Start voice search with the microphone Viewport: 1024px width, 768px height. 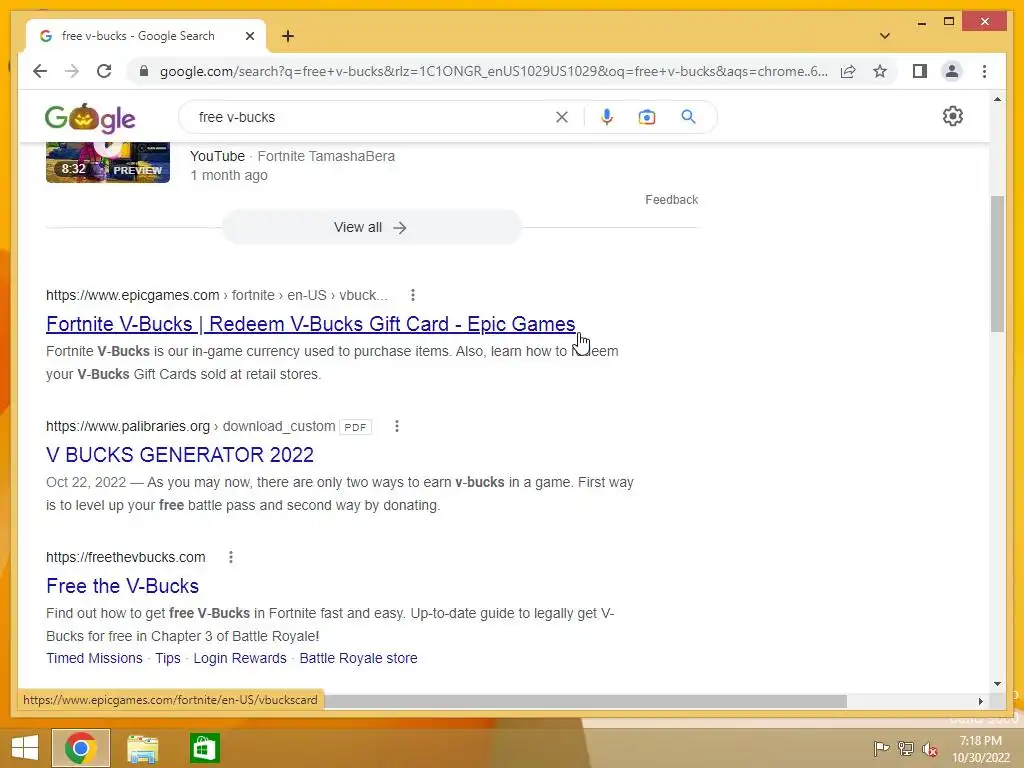[607, 117]
